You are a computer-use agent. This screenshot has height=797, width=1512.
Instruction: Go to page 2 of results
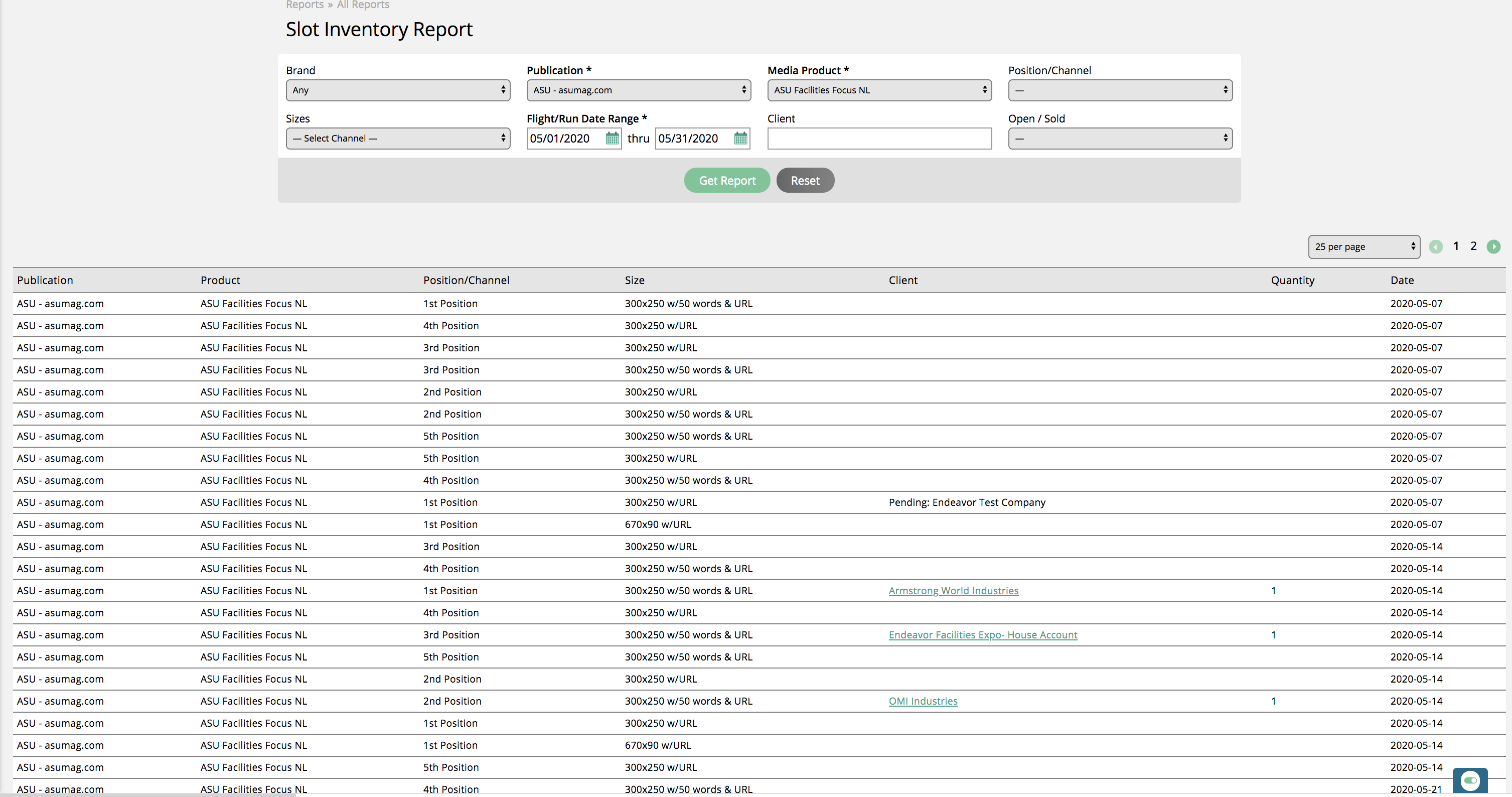point(1473,246)
